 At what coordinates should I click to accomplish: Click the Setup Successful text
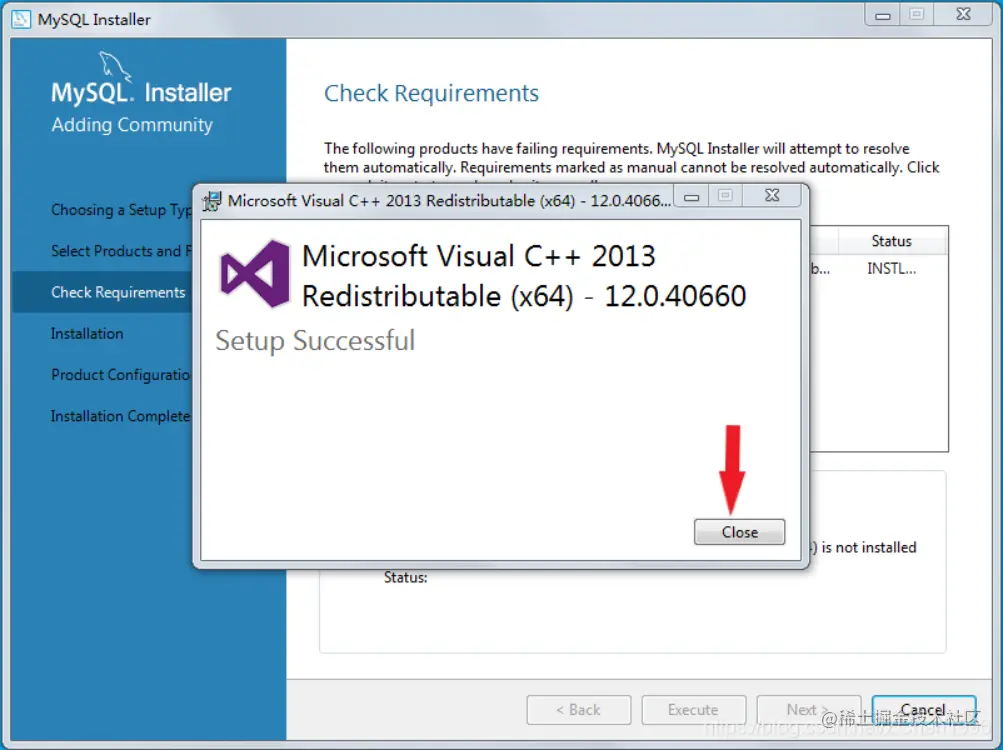coord(315,340)
